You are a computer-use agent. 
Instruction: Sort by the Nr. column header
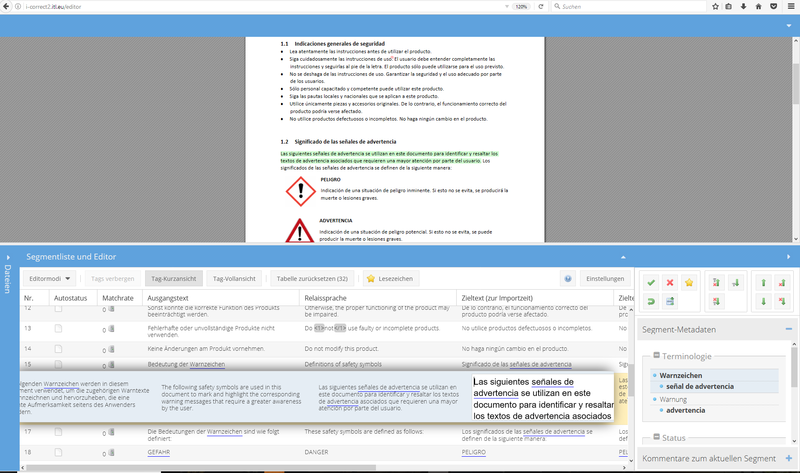pyautogui.click(x=34, y=298)
